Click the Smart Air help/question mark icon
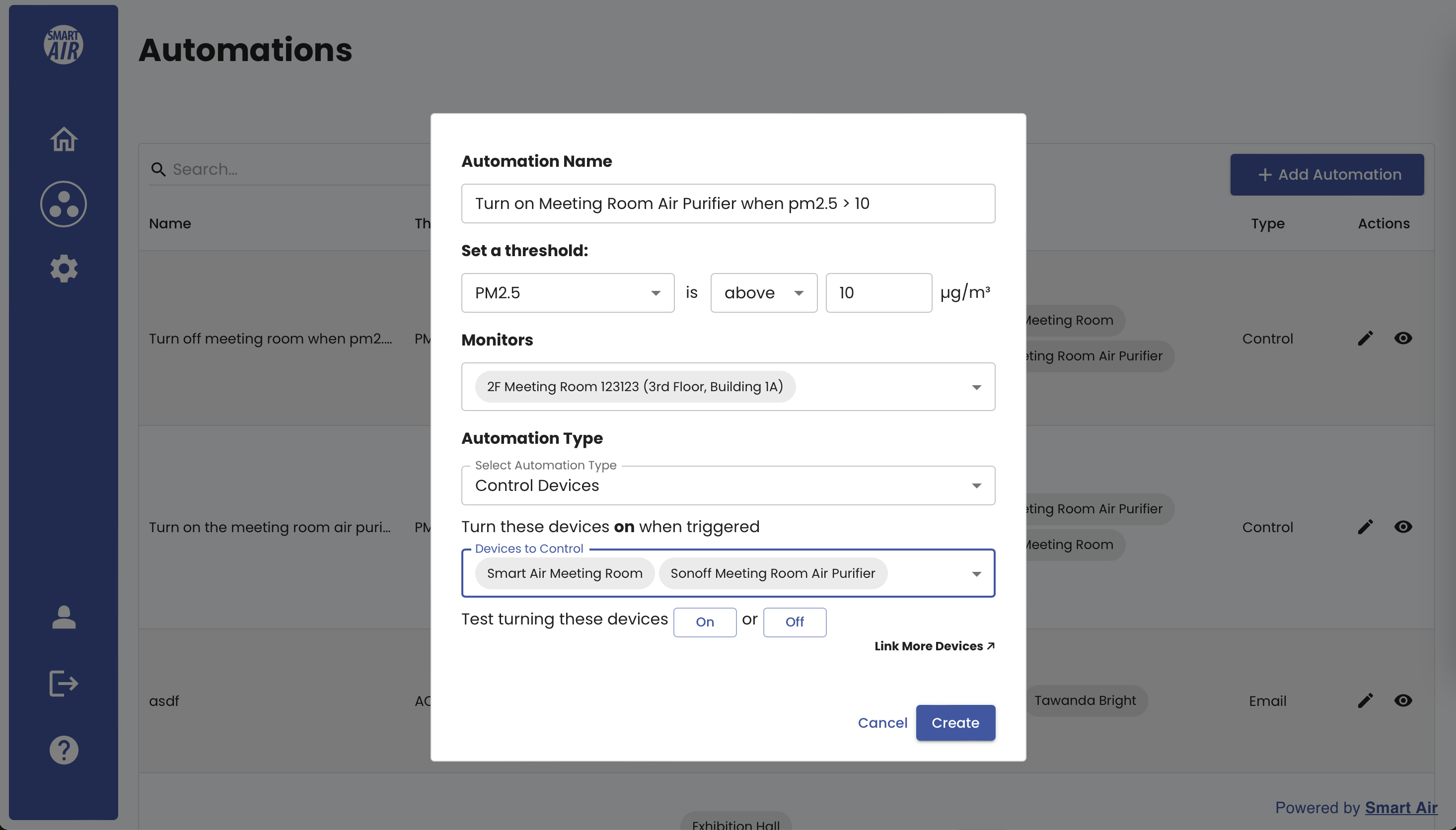1456x830 pixels. click(63, 749)
